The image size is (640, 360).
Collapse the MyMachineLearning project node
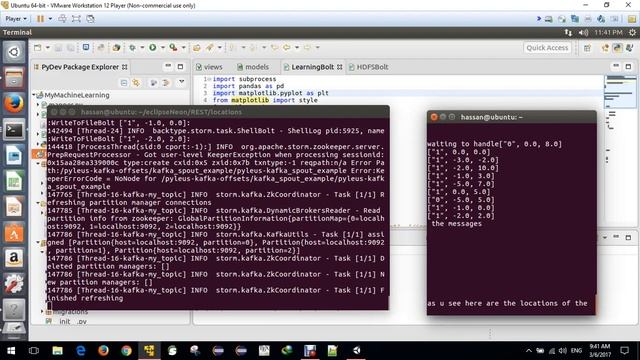click(34, 95)
